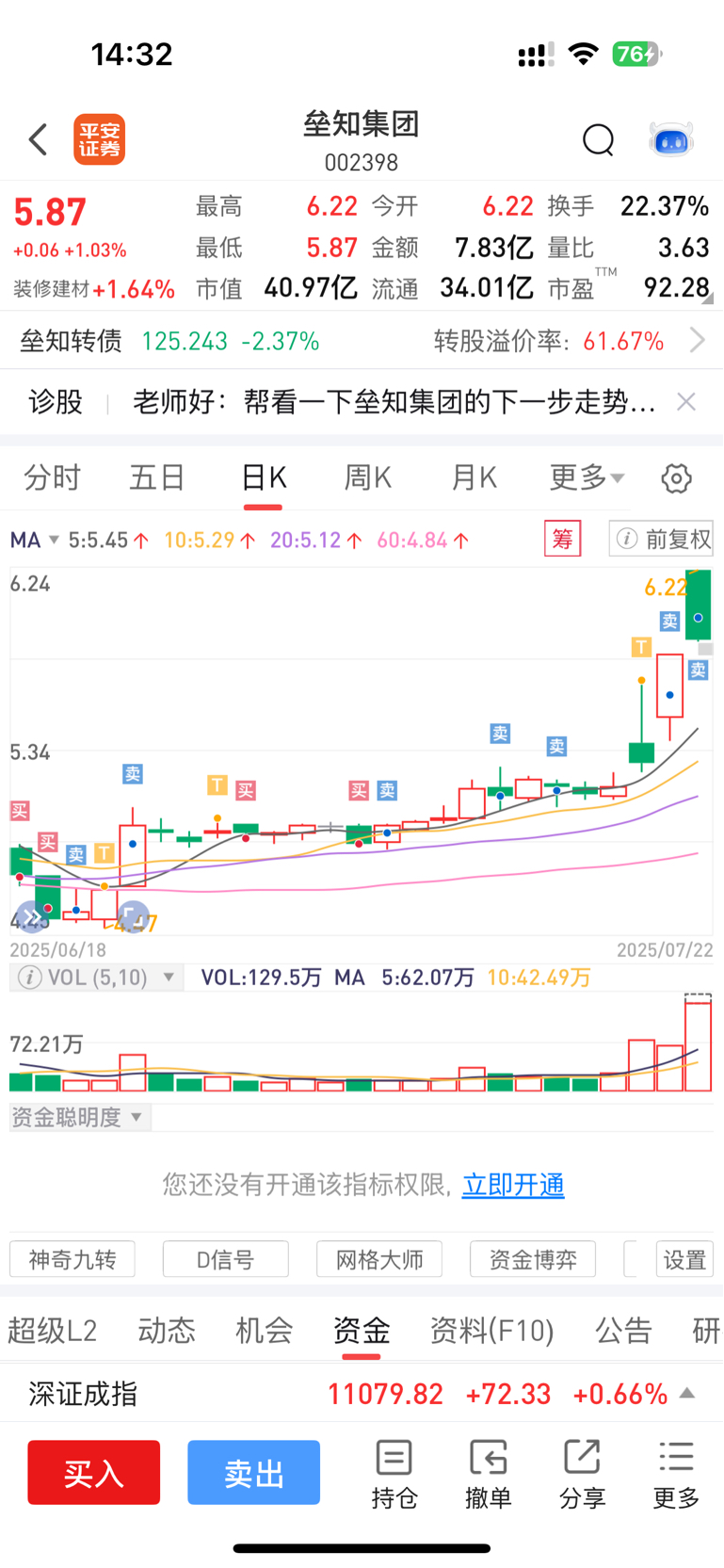
Task: Open the 资料(F10) tab
Action: coord(491,1330)
